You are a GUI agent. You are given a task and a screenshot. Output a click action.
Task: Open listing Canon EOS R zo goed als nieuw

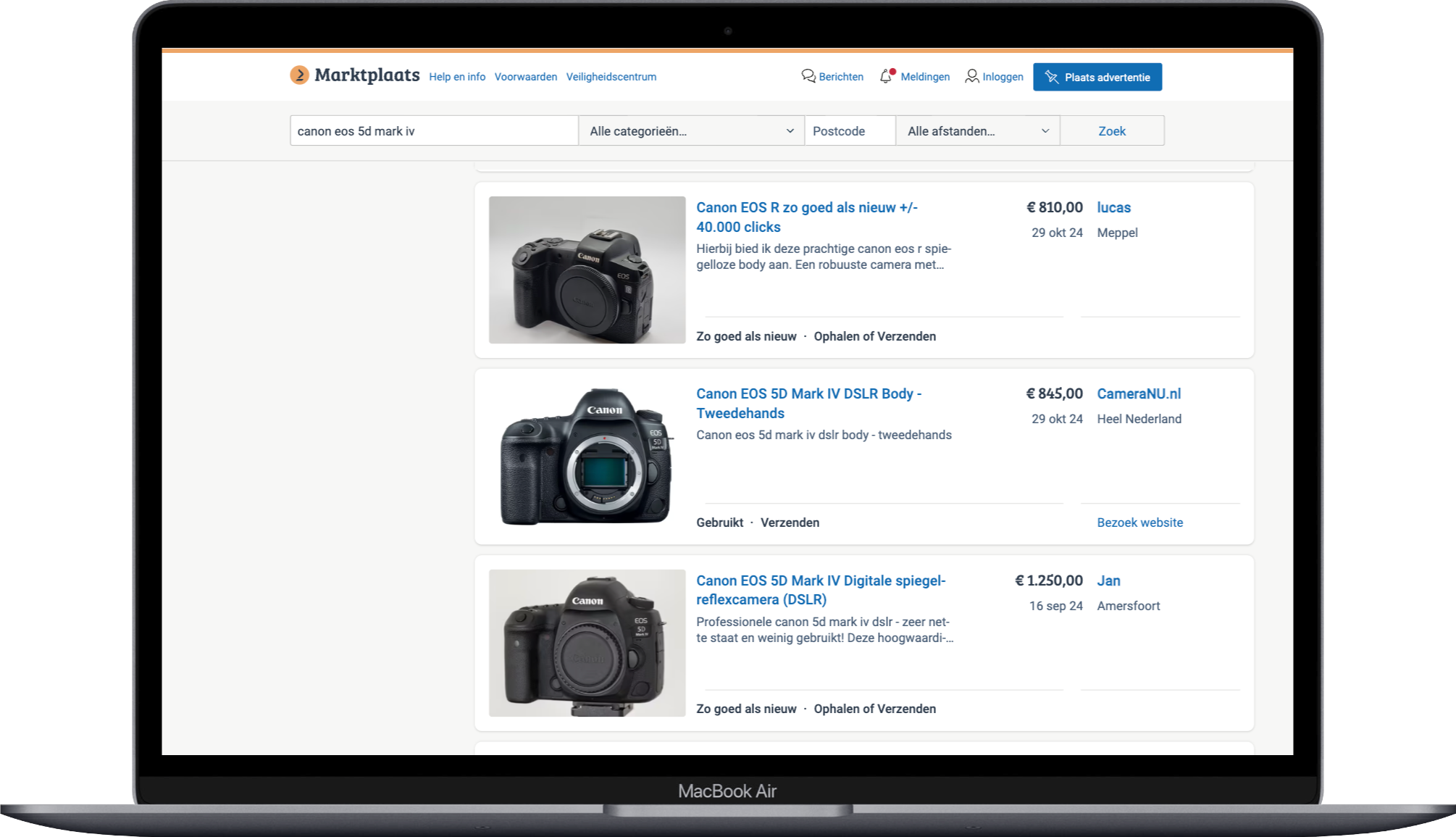point(806,217)
